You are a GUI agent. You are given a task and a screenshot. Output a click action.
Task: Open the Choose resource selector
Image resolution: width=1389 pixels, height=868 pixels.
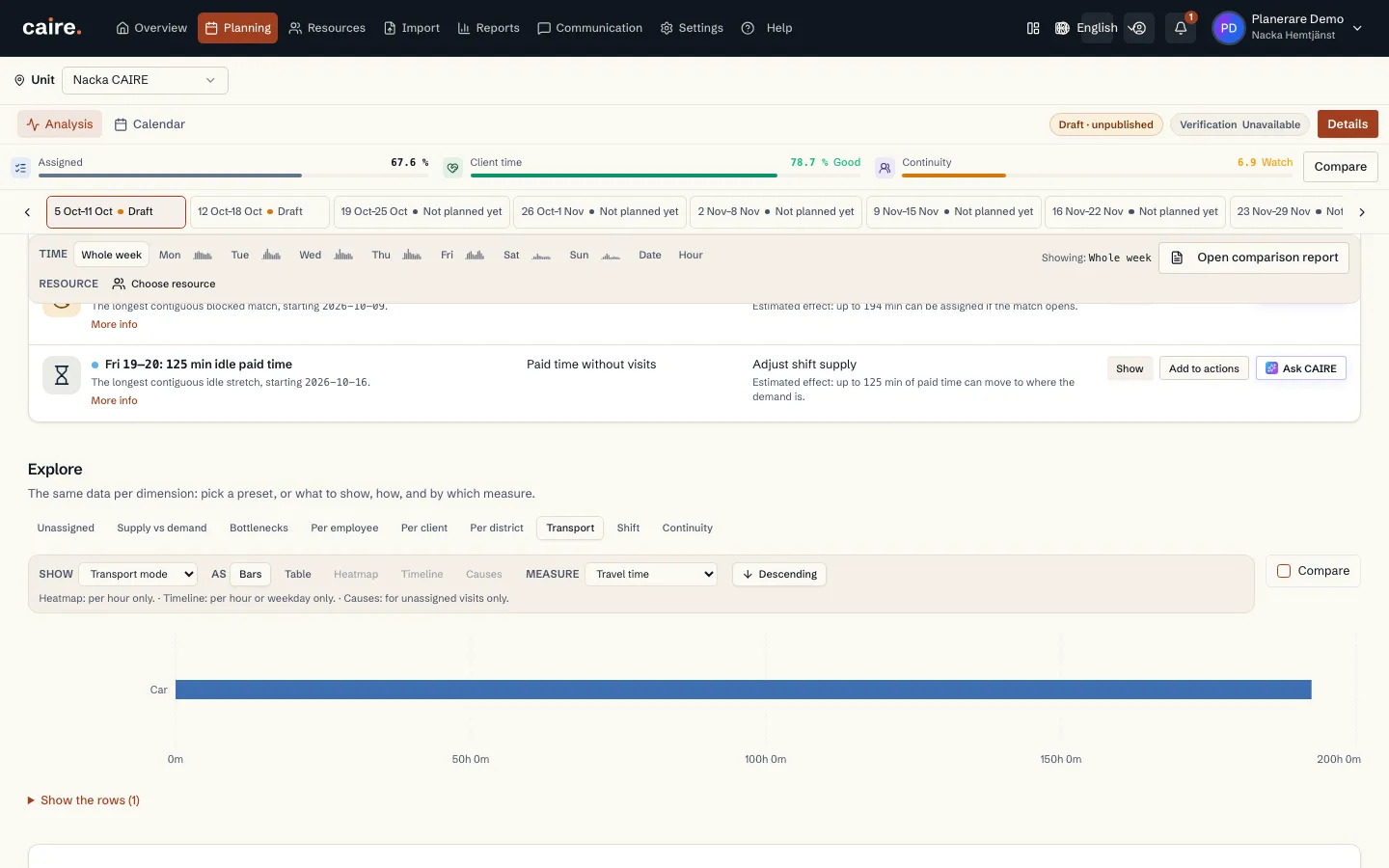pyautogui.click(x=164, y=284)
